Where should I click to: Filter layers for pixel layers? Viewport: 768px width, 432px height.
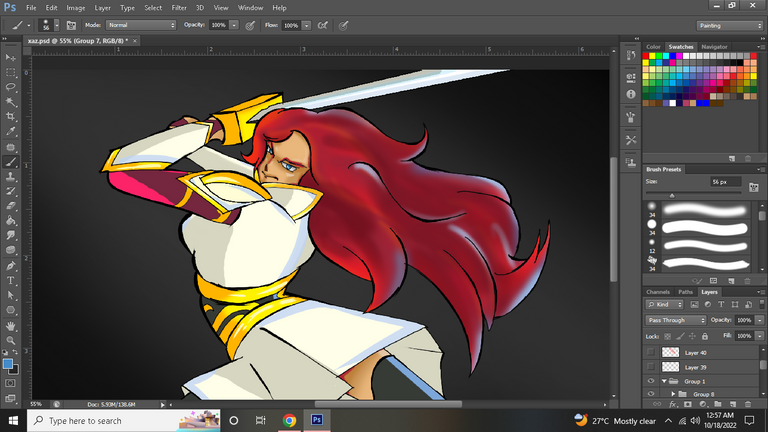pyautogui.click(x=694, y=305)
